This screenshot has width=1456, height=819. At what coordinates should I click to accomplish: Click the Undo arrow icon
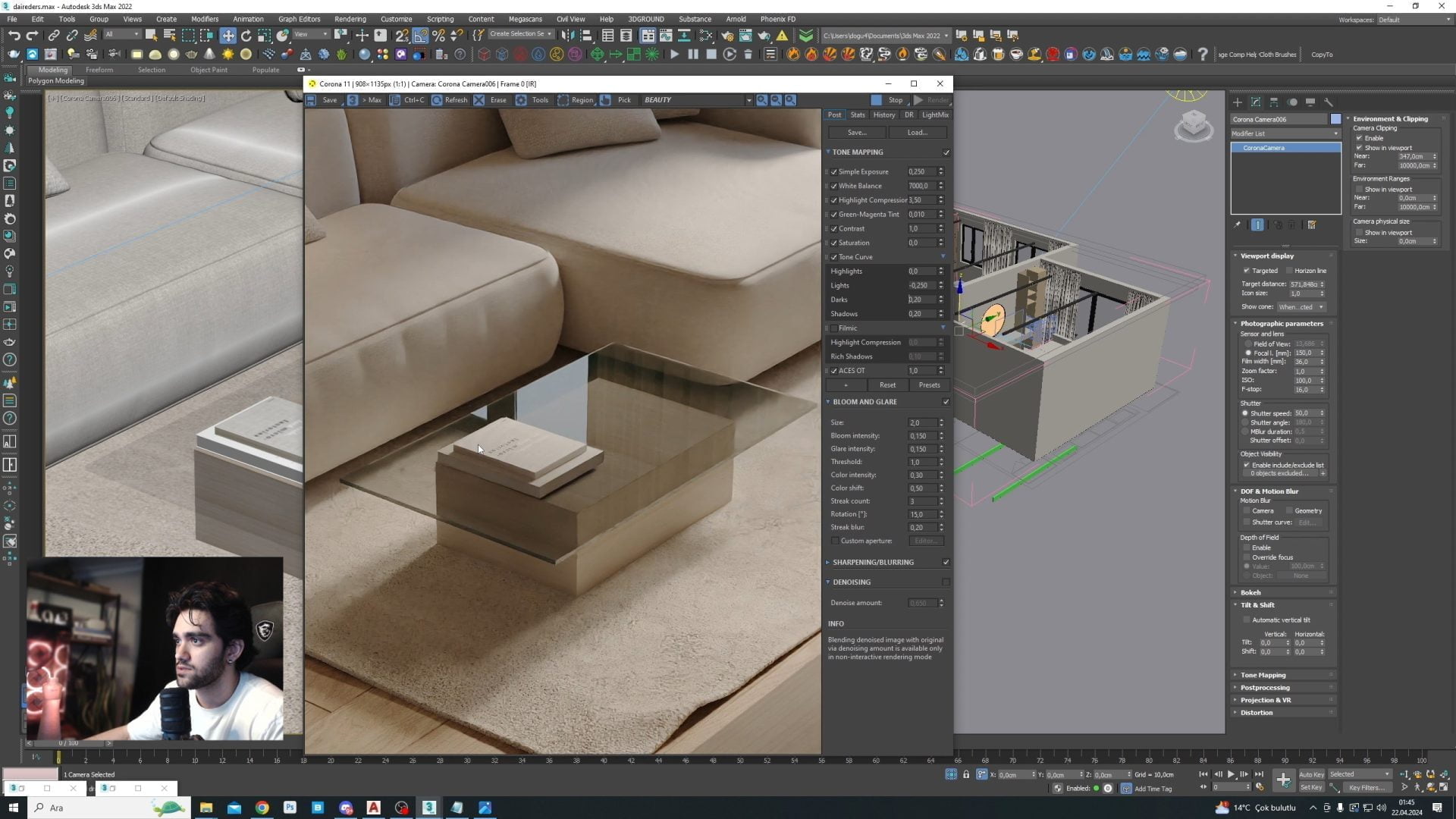click(14, 36)
